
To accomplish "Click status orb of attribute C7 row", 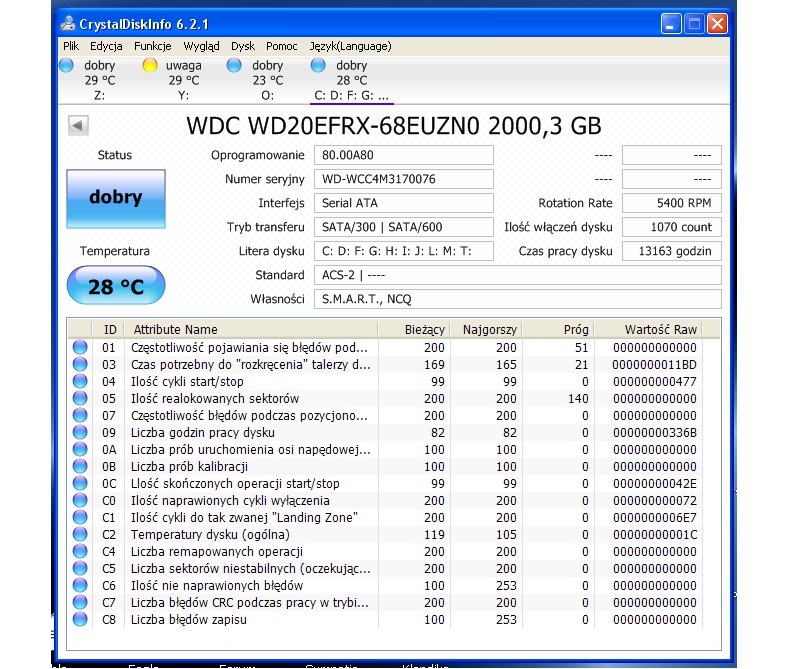I will tap(80, 603).
